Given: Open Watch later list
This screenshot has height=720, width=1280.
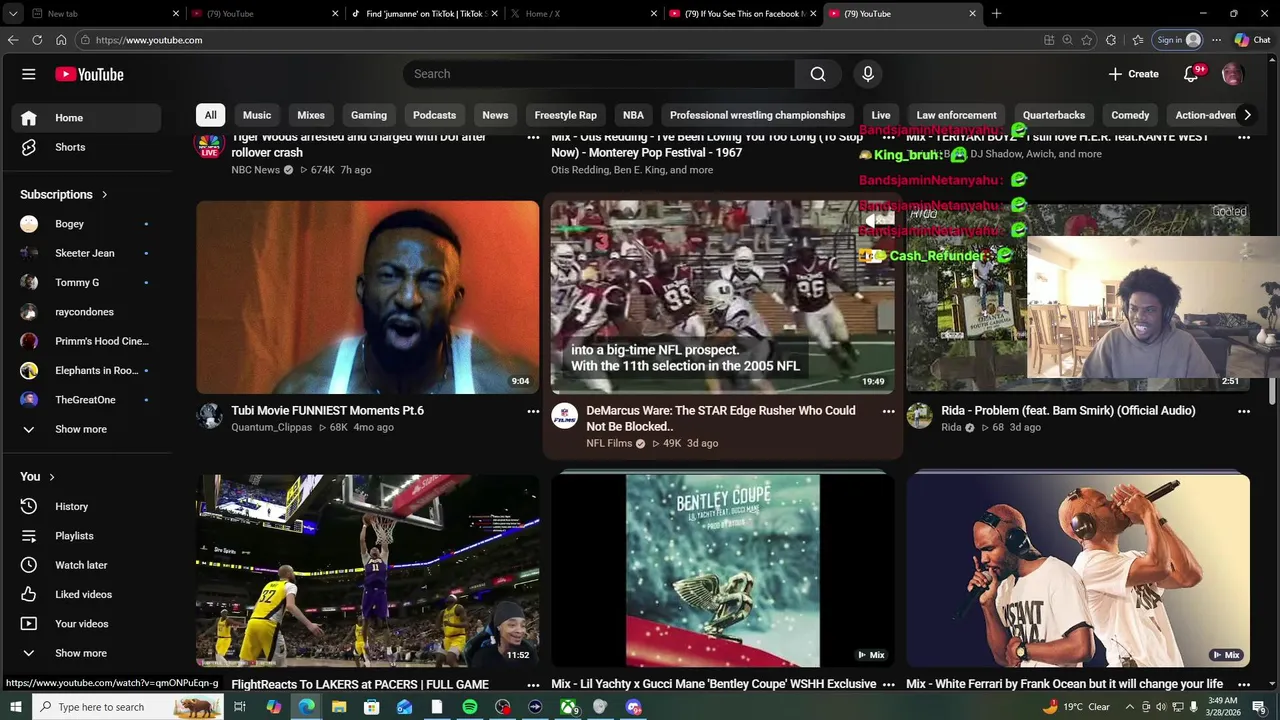Looking at the screenshot, I should point(86,565).
